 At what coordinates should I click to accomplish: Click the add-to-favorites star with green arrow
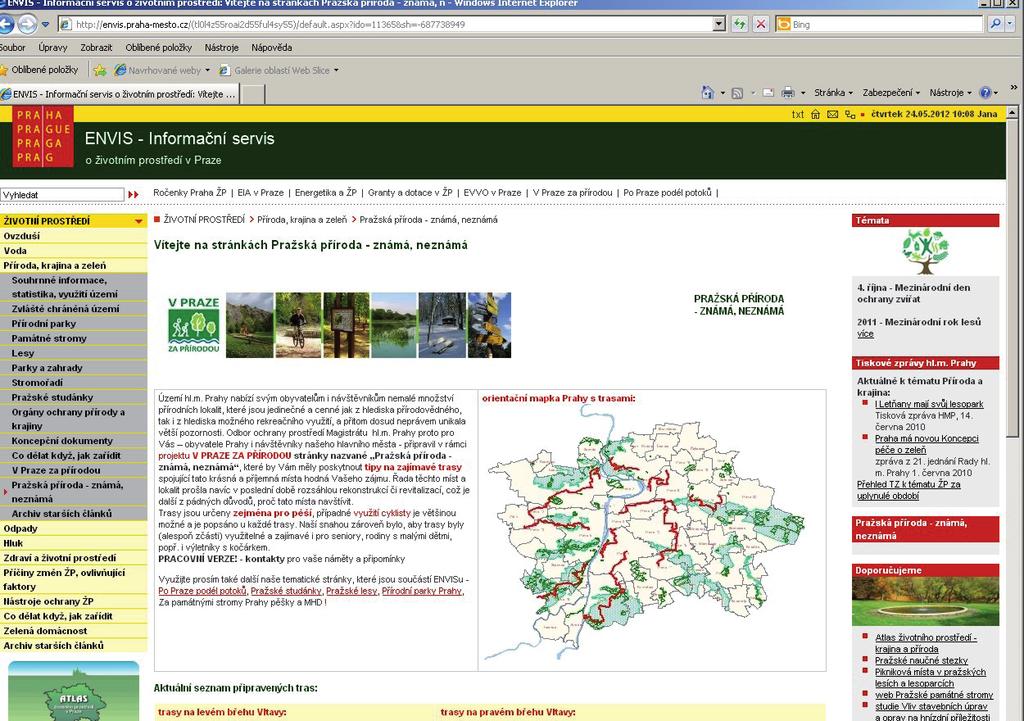(x=100, y=70)
